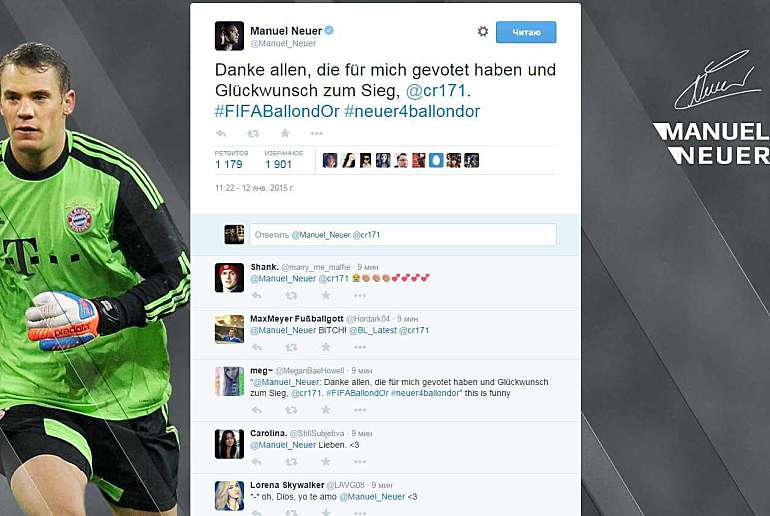This screenshot has width=770, height=516.
Task: Retweet MaxMeyer Fußballgott's reply
Action: coord(291,347)
